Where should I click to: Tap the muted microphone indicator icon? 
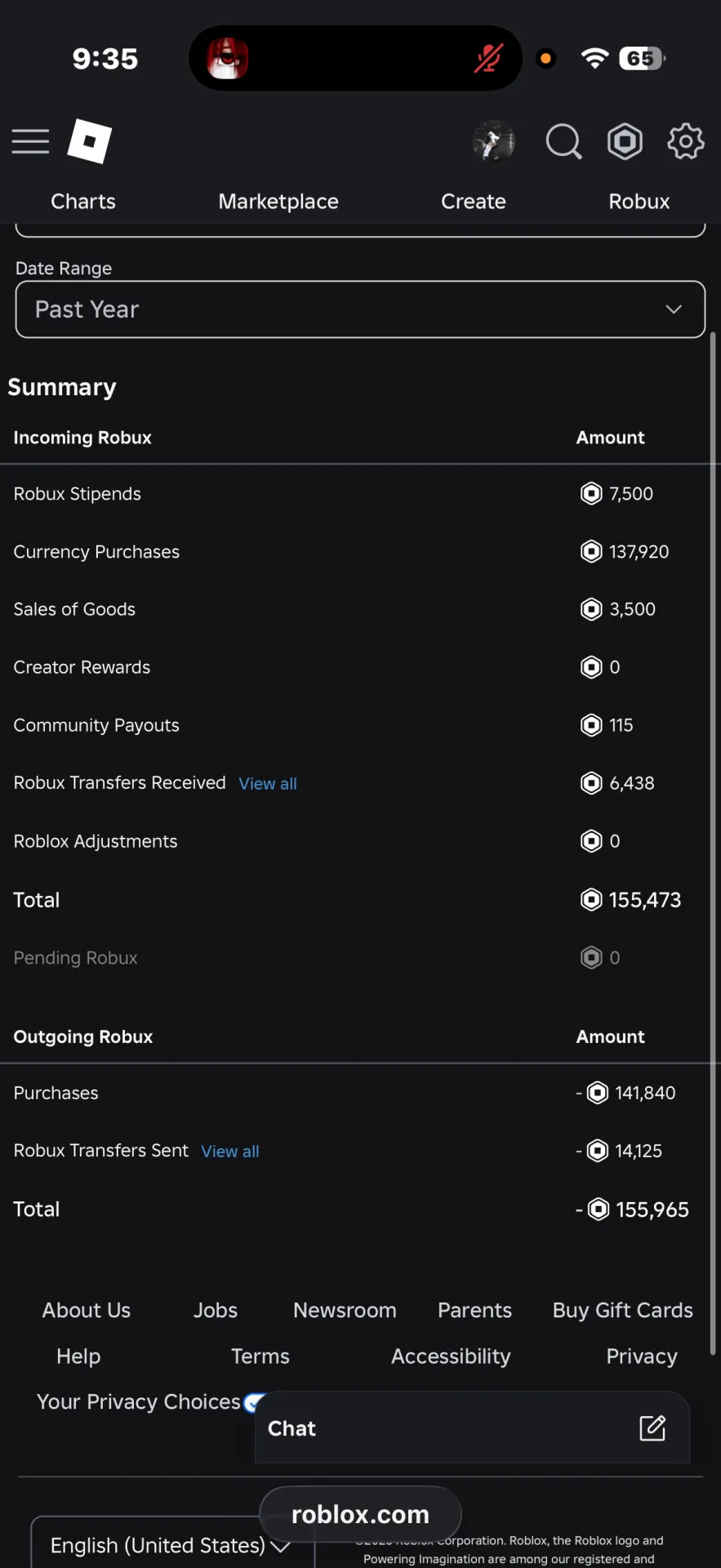488,58
